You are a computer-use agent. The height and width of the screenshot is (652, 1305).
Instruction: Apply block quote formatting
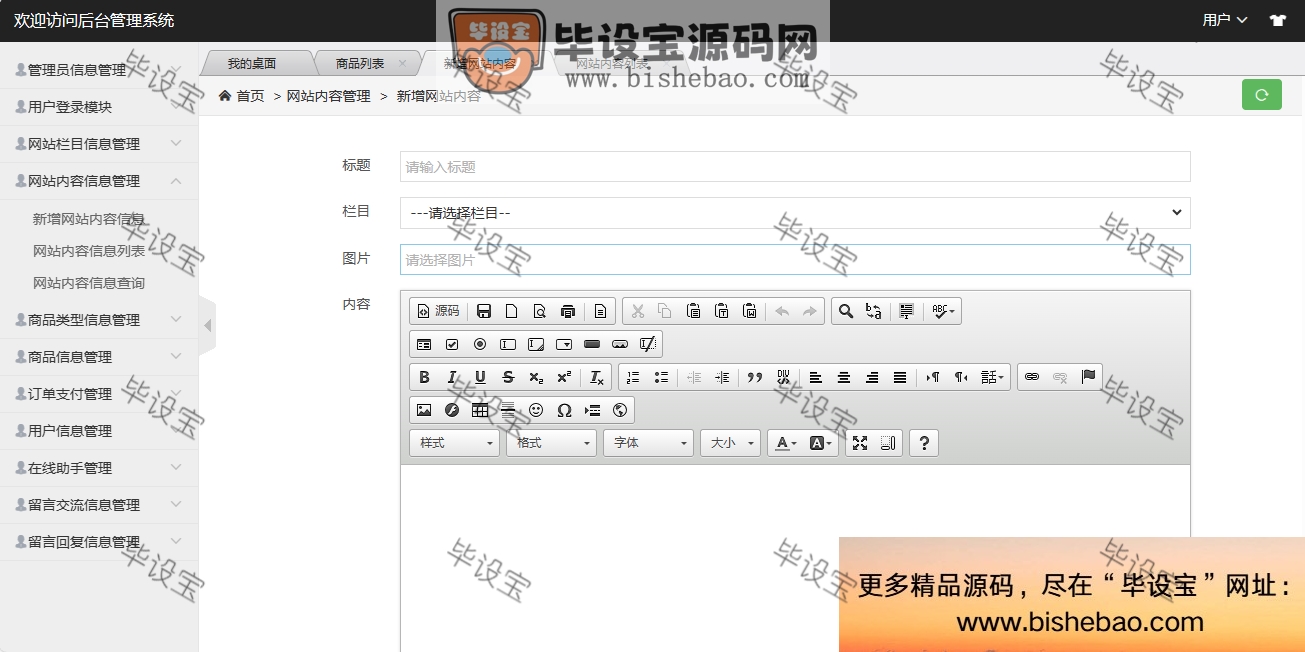pyautogui.click(x=755, y=377)
